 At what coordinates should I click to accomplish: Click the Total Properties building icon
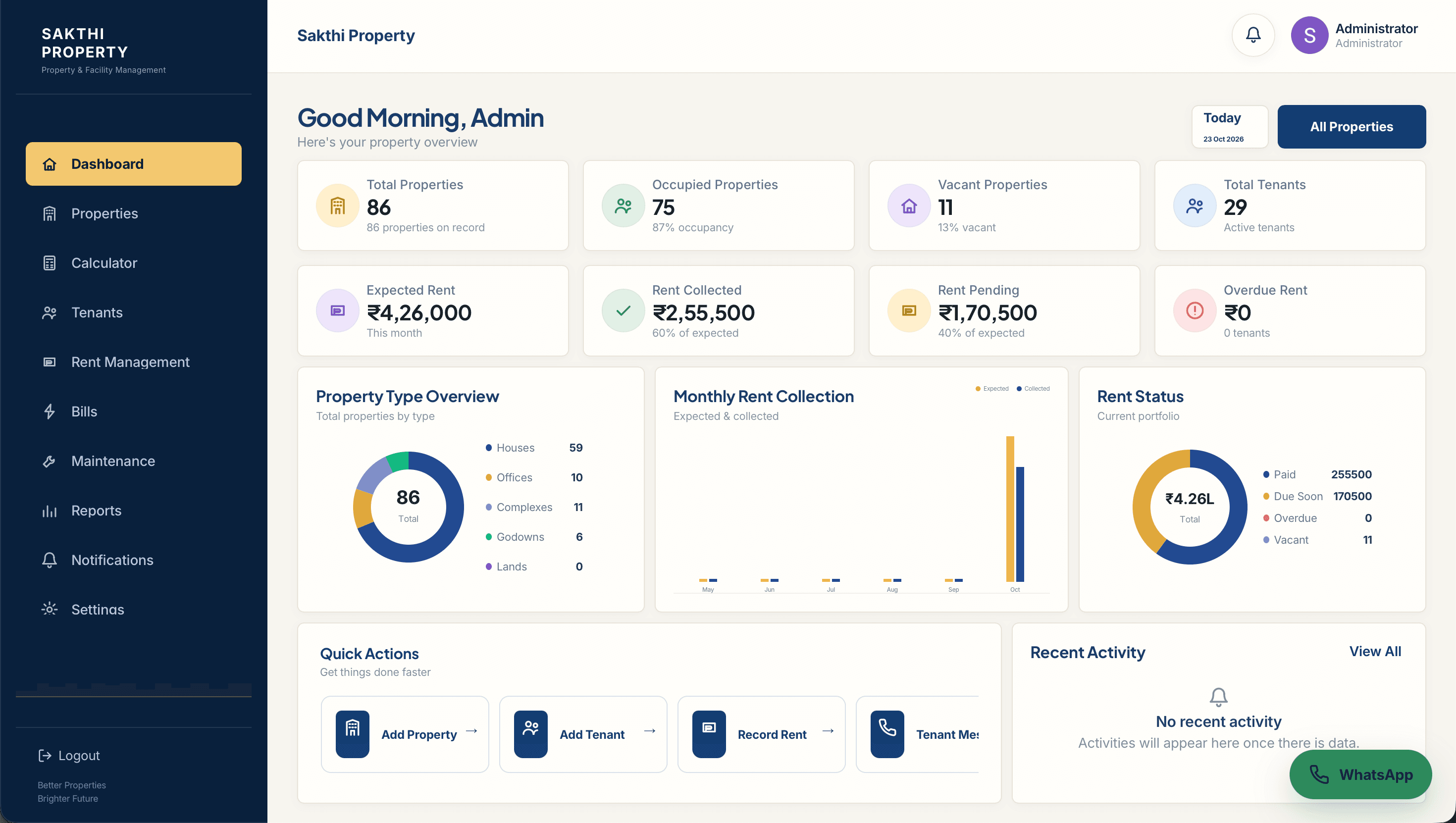point(337,206)
